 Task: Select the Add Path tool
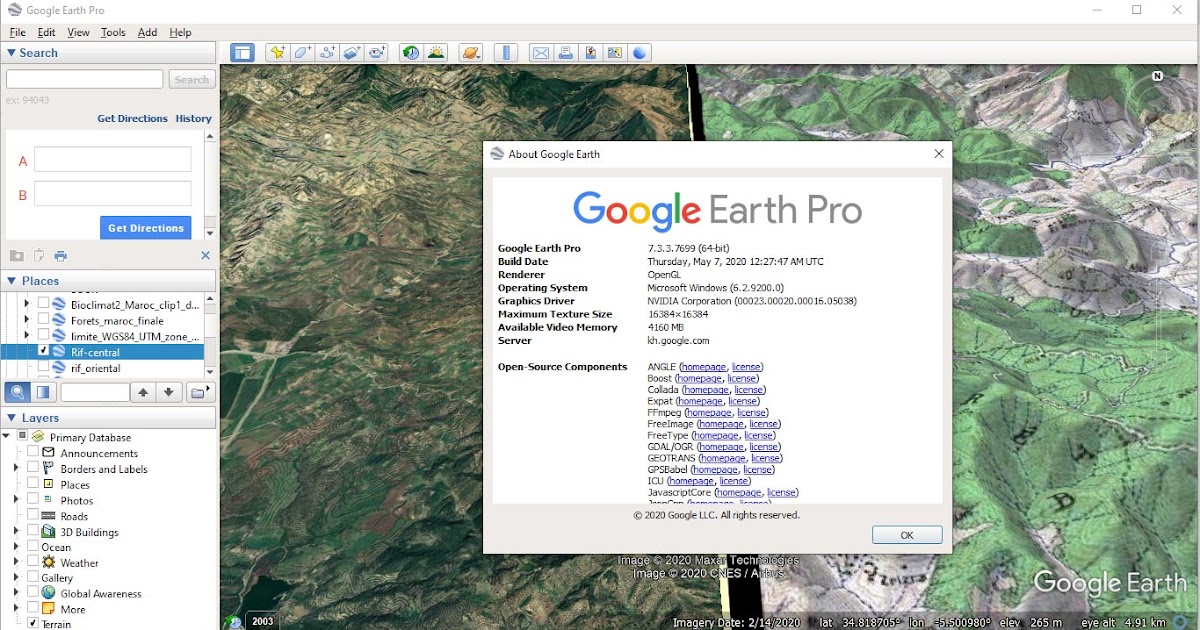pyautogui.click(x=327, y=53)
